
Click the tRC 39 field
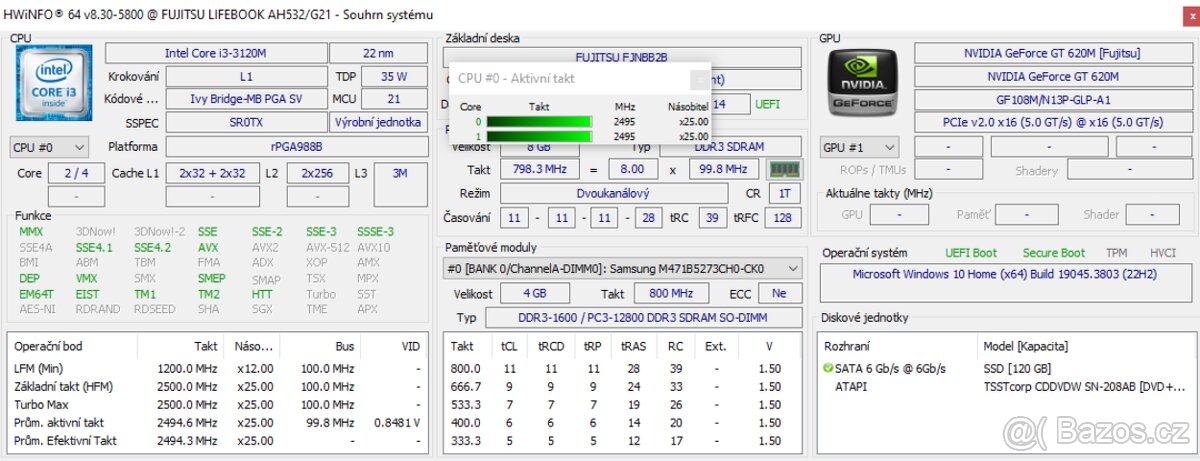pyautogui.click(x=712, y=217)
